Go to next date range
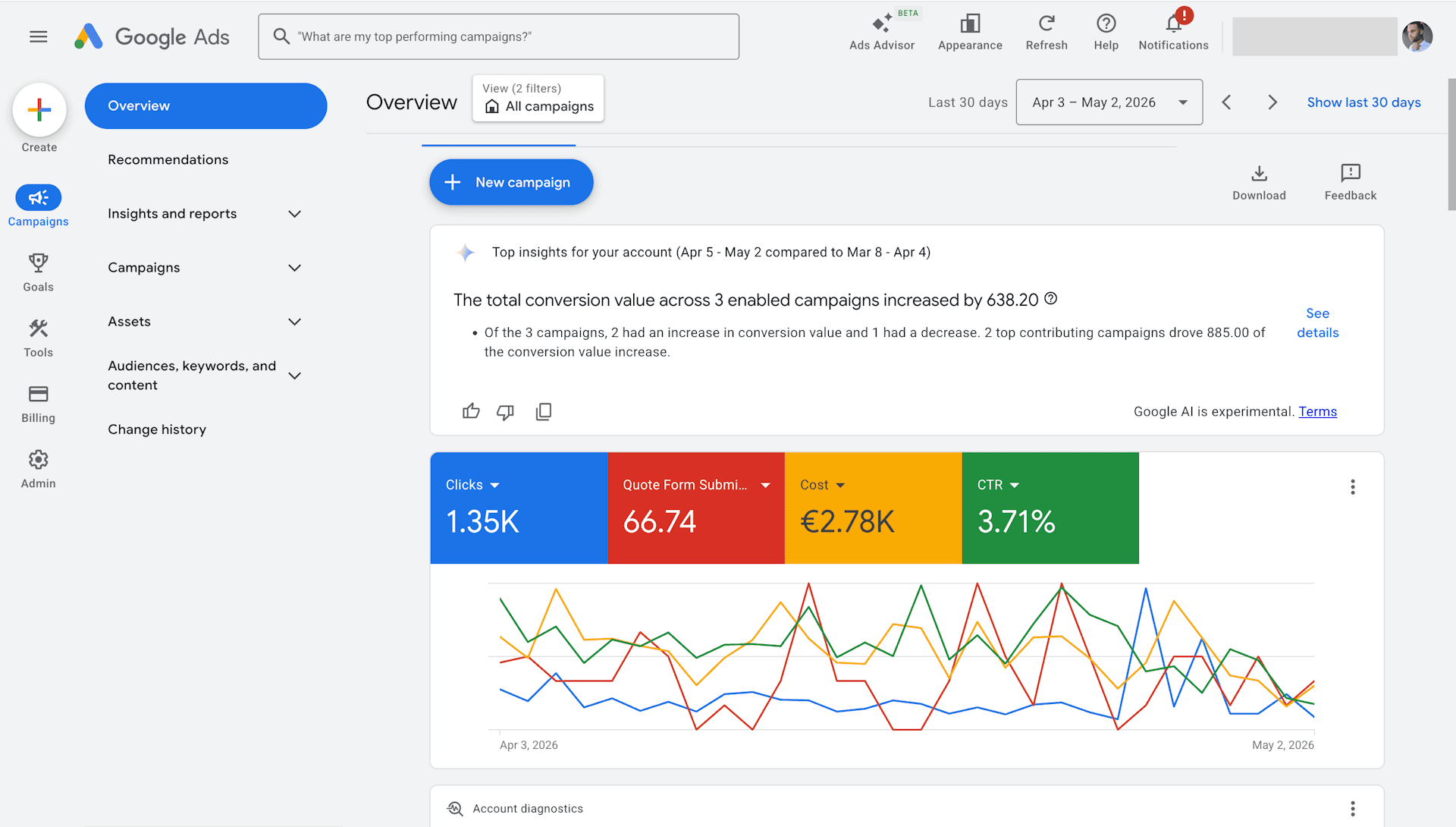Screen dimensions: 1456x827 coord(1272,102)
